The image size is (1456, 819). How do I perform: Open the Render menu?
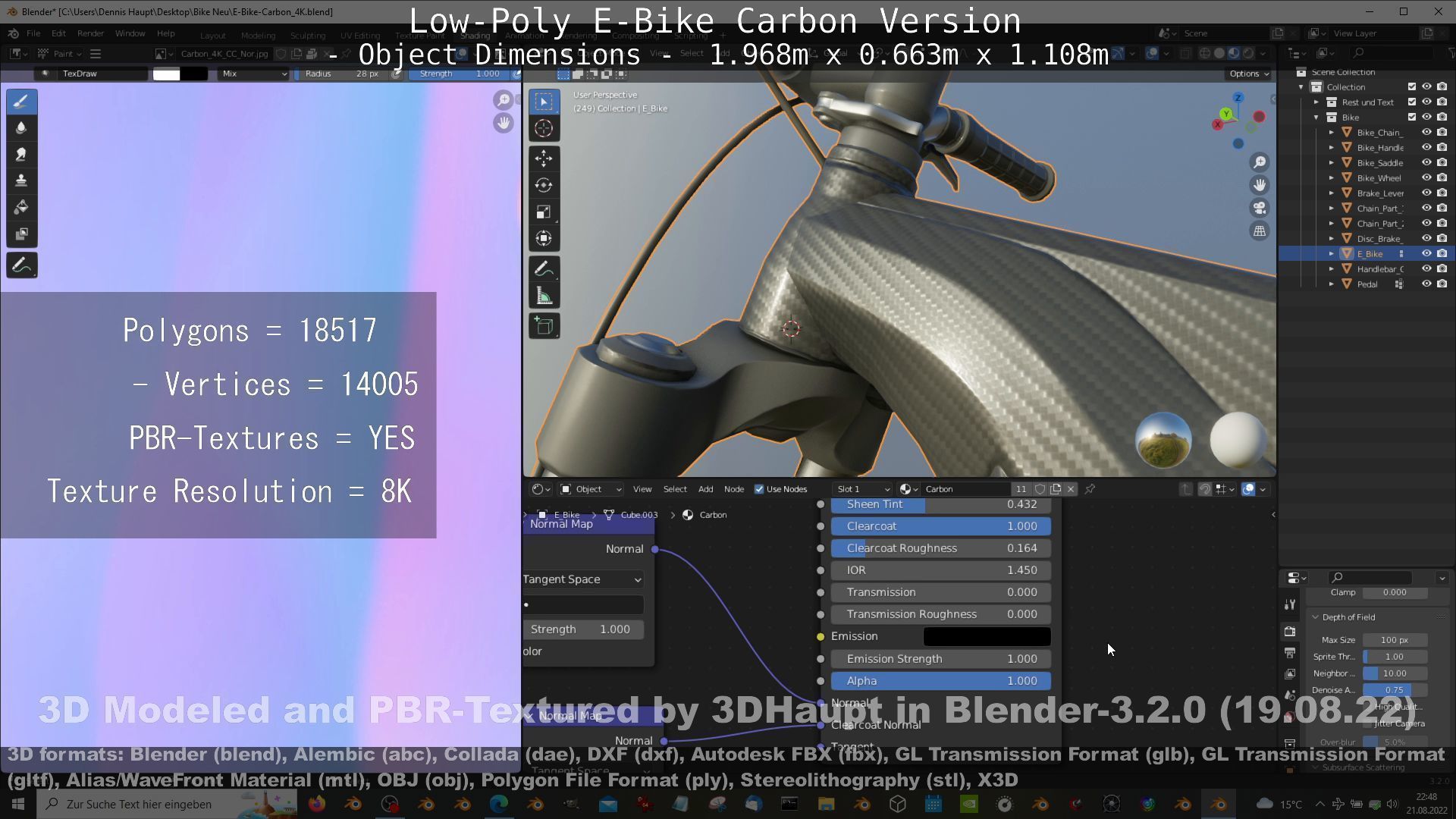coord(90,33)
